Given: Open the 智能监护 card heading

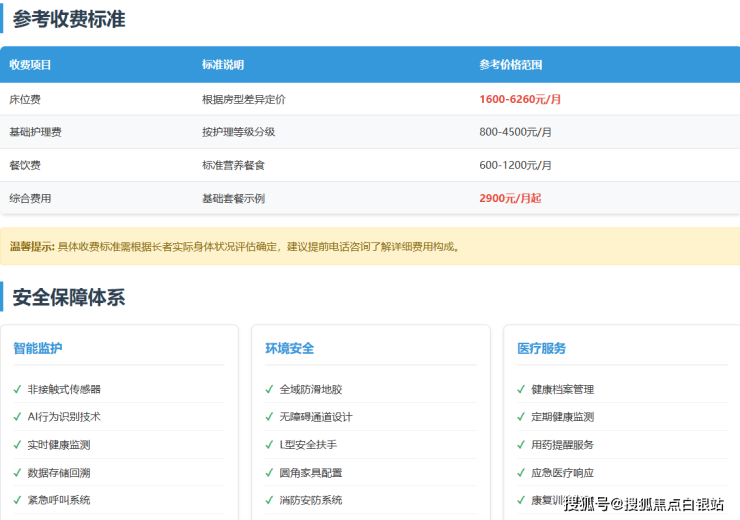Looking at the screenshot, I should click(x=38, y=348).
